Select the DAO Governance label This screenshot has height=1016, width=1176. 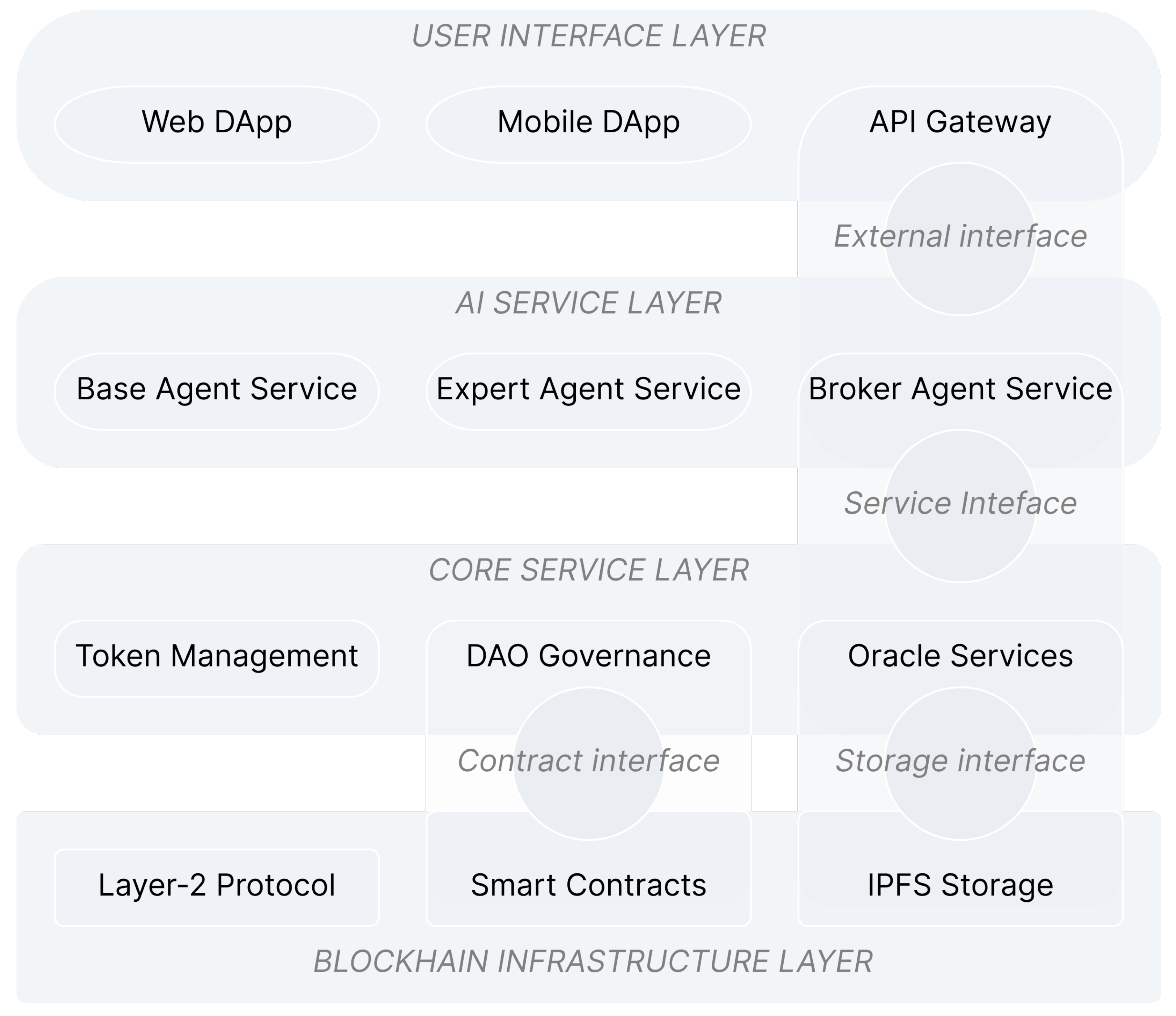(x=588, y=656)
